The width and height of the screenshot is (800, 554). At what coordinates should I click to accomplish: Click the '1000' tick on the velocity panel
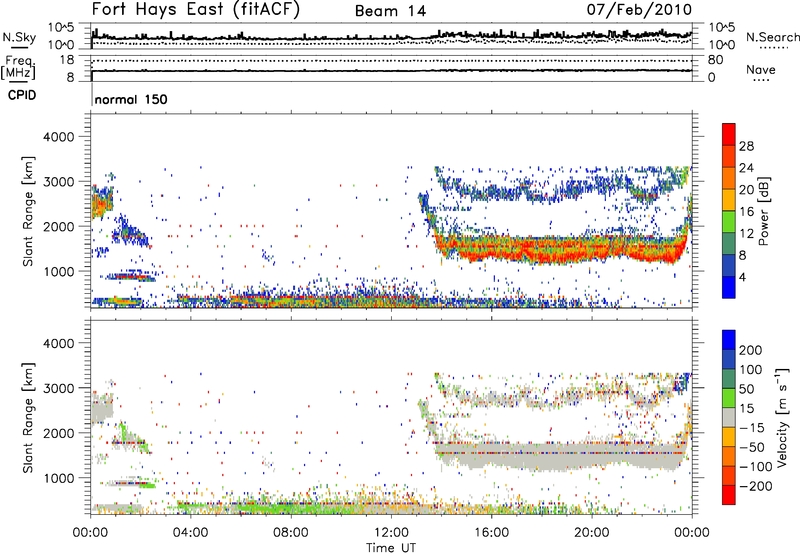coord(58,478)
